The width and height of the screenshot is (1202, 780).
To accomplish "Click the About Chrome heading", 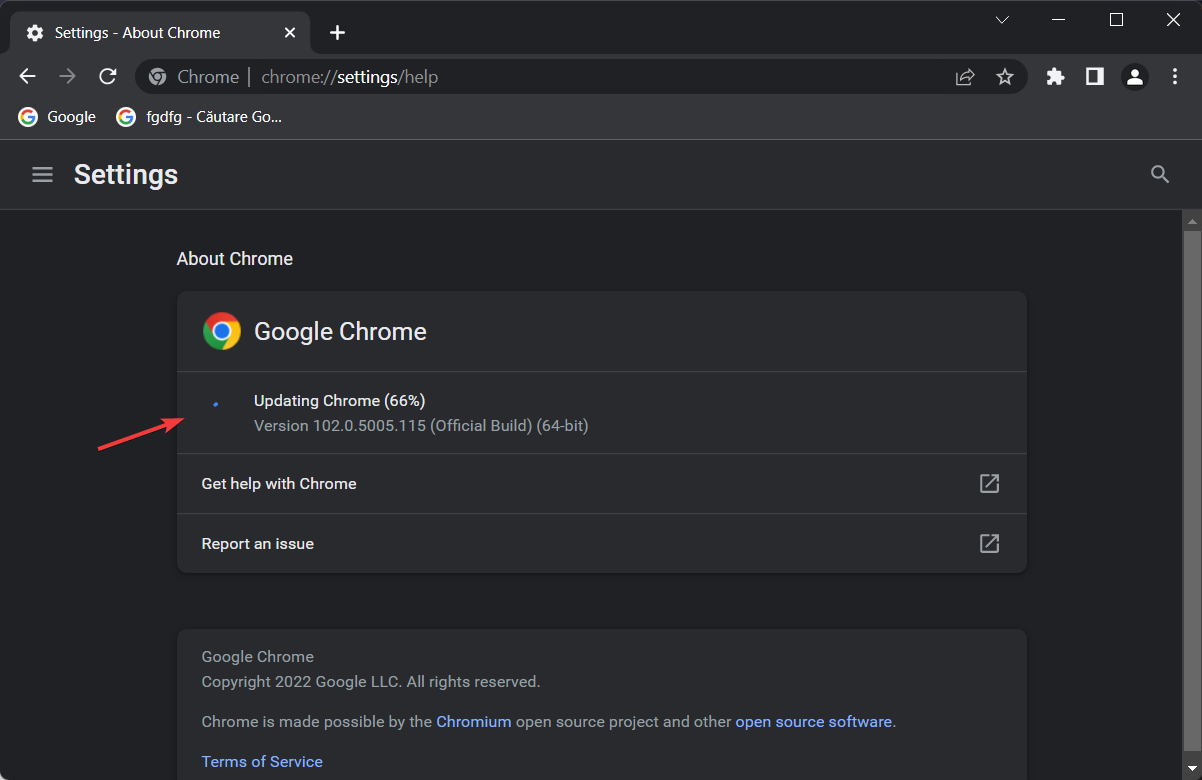I will tap(235, 259).
